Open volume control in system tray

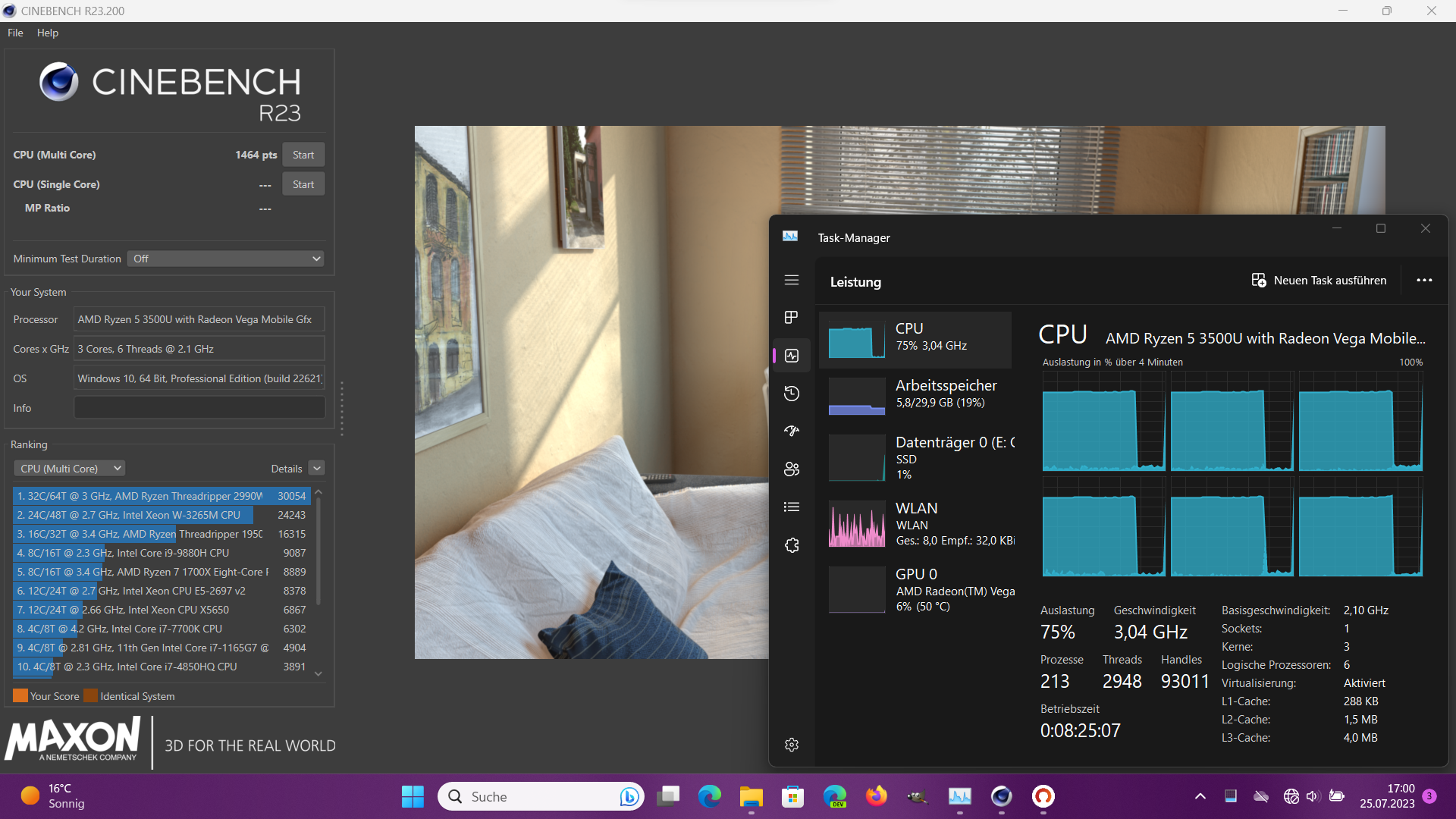(1313, 796)
